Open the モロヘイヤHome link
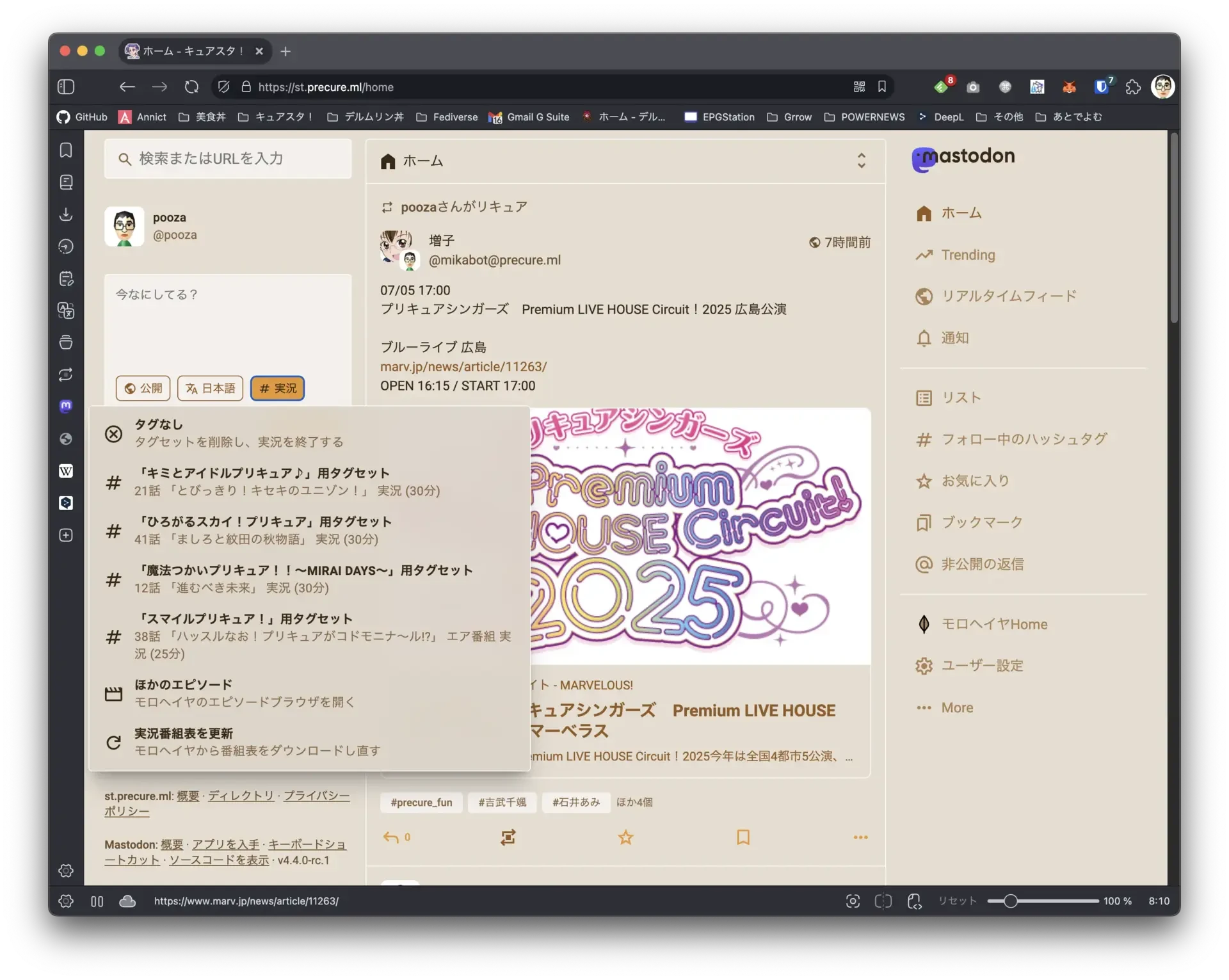 click(981, 624)
